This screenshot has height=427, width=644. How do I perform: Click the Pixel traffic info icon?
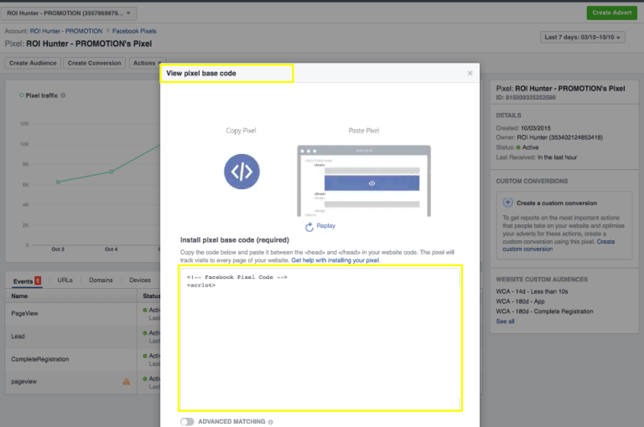pos(63,95)
